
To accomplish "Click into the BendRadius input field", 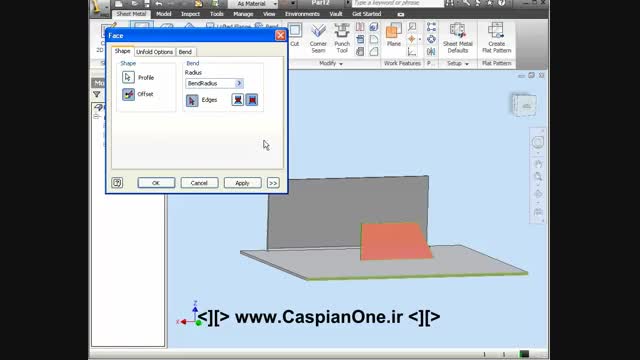I will pyautogui.click(x=211, y=83).
